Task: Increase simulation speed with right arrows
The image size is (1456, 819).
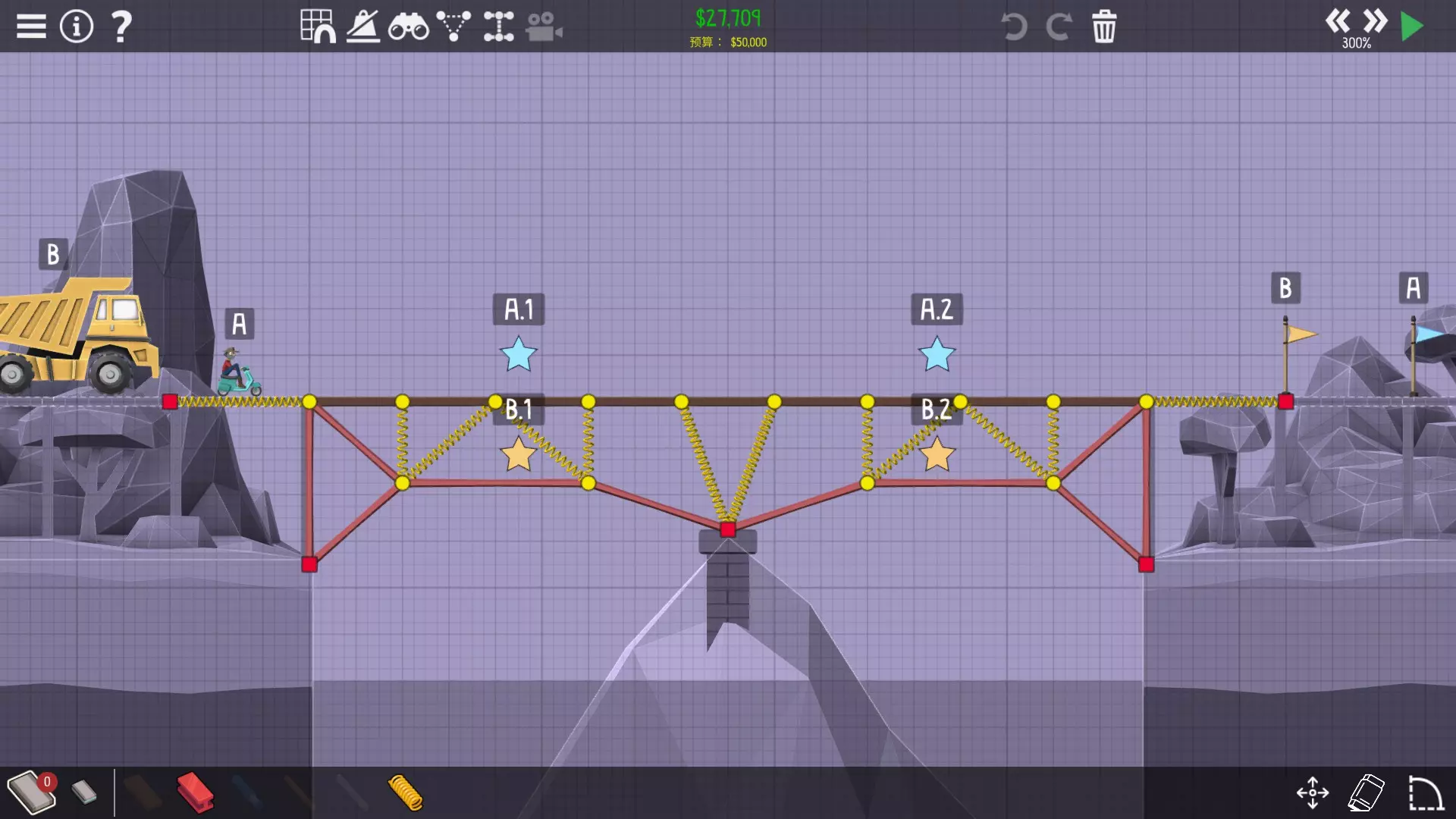Action: tap(1375, 20)
